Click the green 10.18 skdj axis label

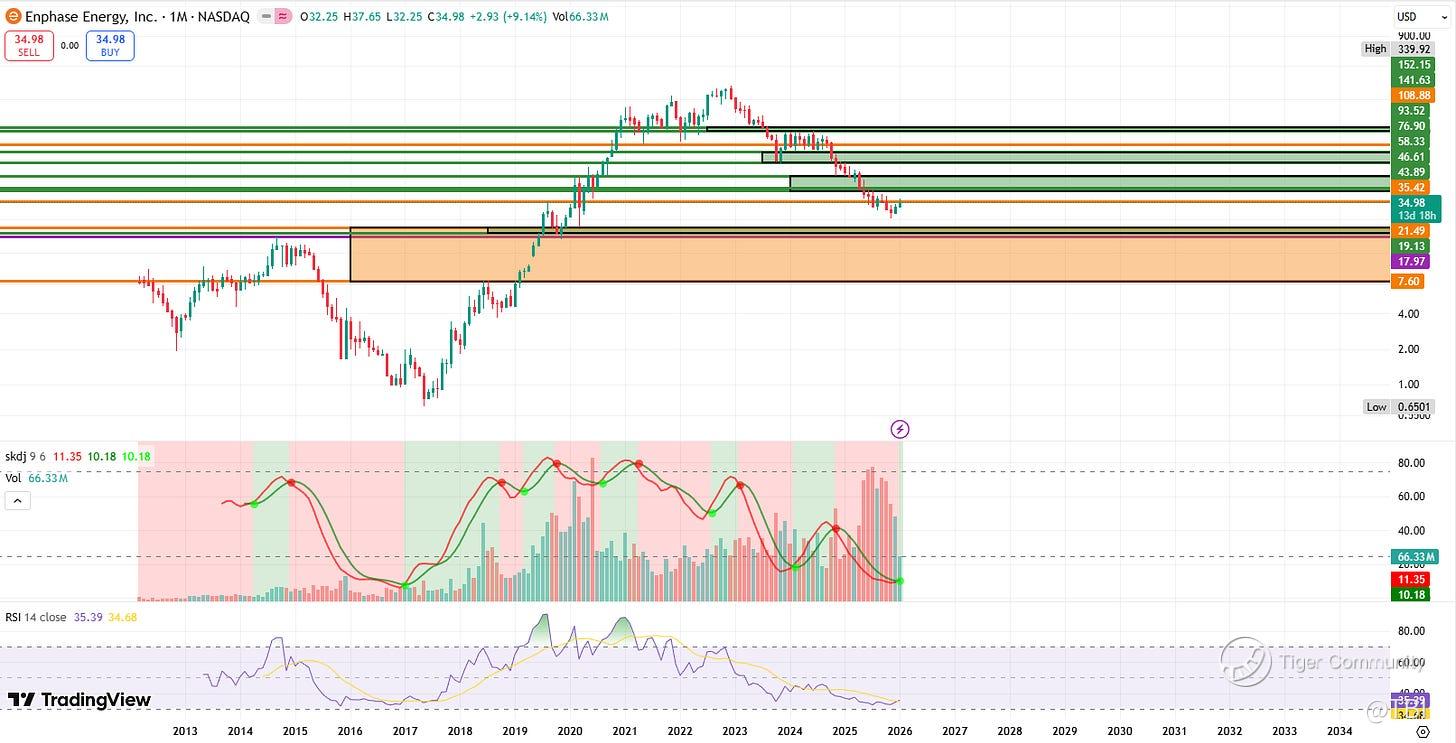1412,595
